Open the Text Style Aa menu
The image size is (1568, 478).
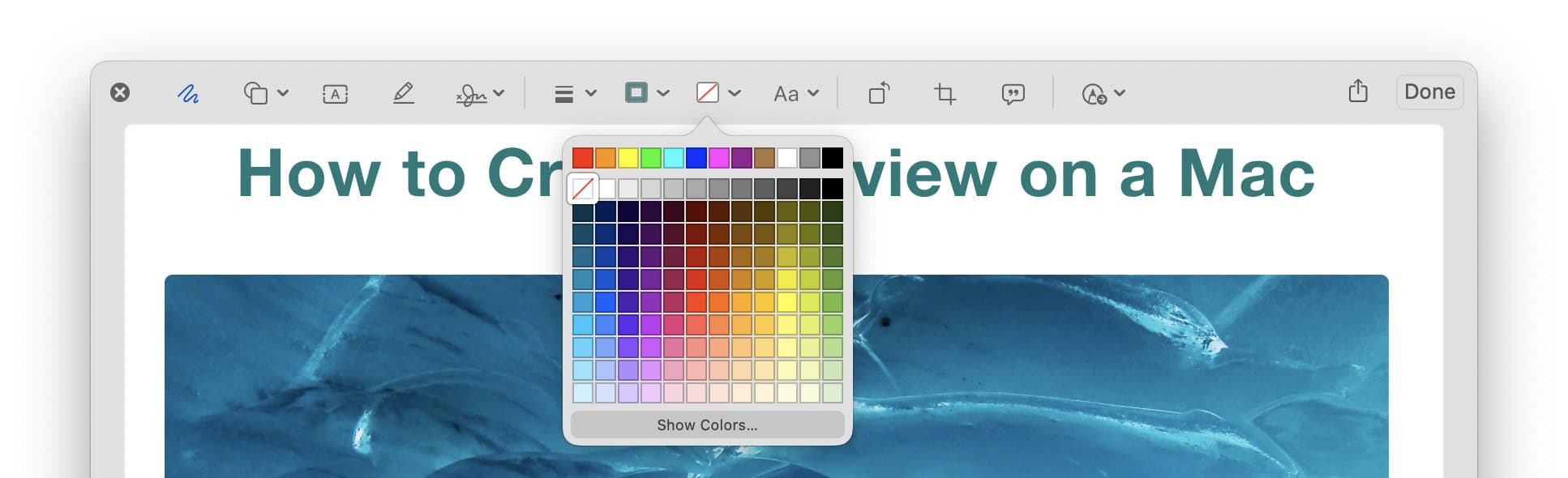pos(786,94)
